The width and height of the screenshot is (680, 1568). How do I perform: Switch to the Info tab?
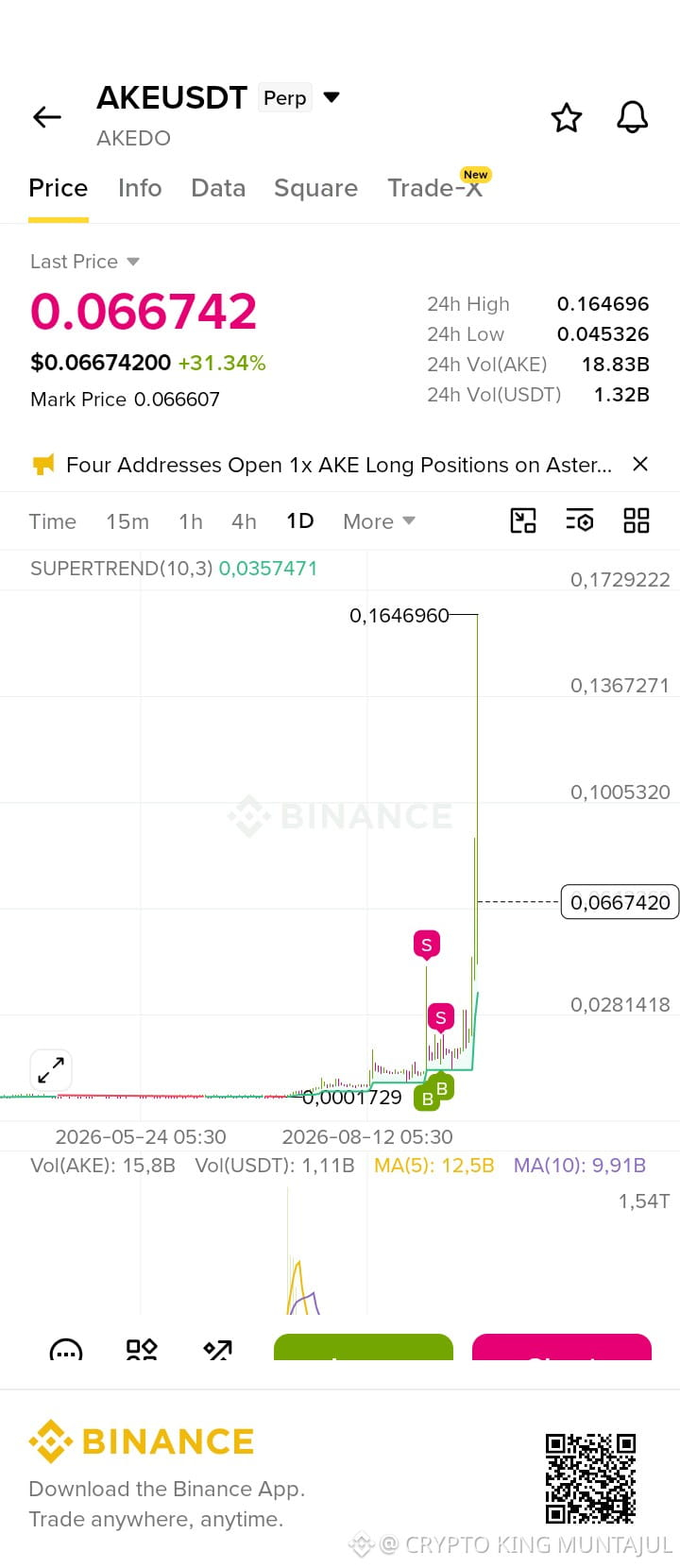tap(140, 188)
